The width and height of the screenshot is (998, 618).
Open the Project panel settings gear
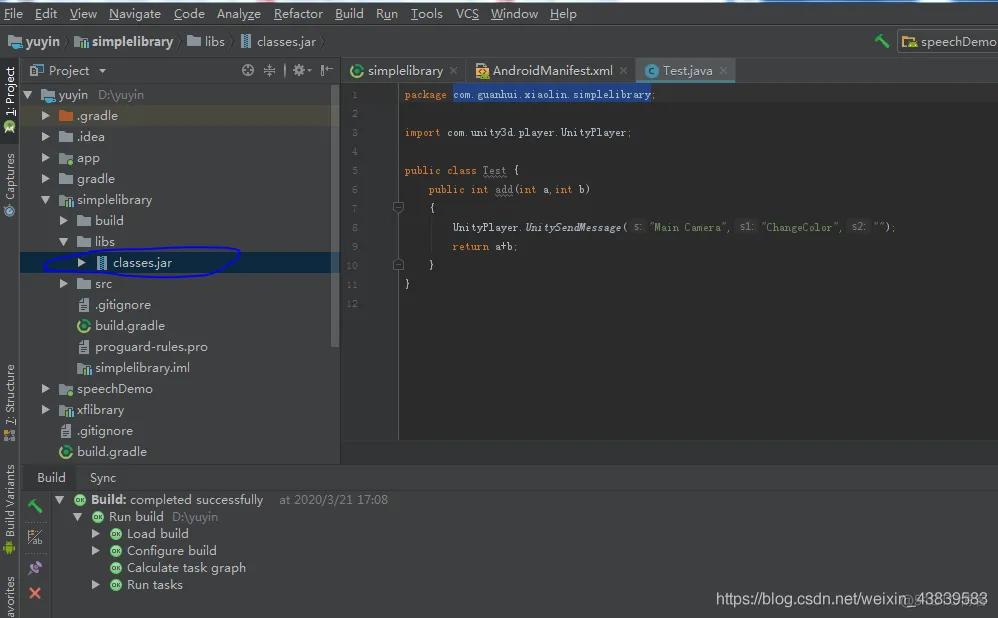pos(300,70)
